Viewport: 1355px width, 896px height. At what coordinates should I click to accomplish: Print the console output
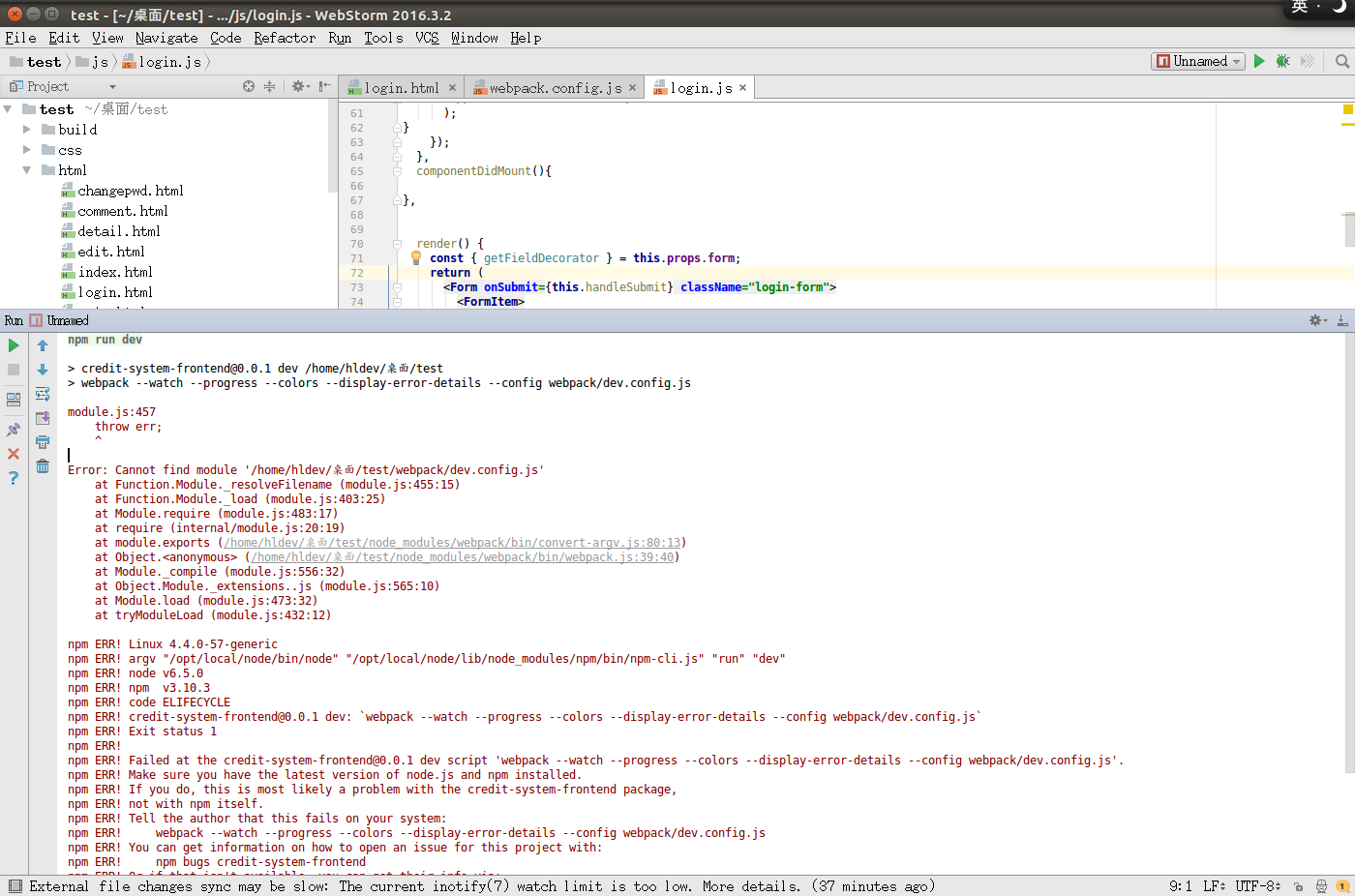[x=43, y=442]
